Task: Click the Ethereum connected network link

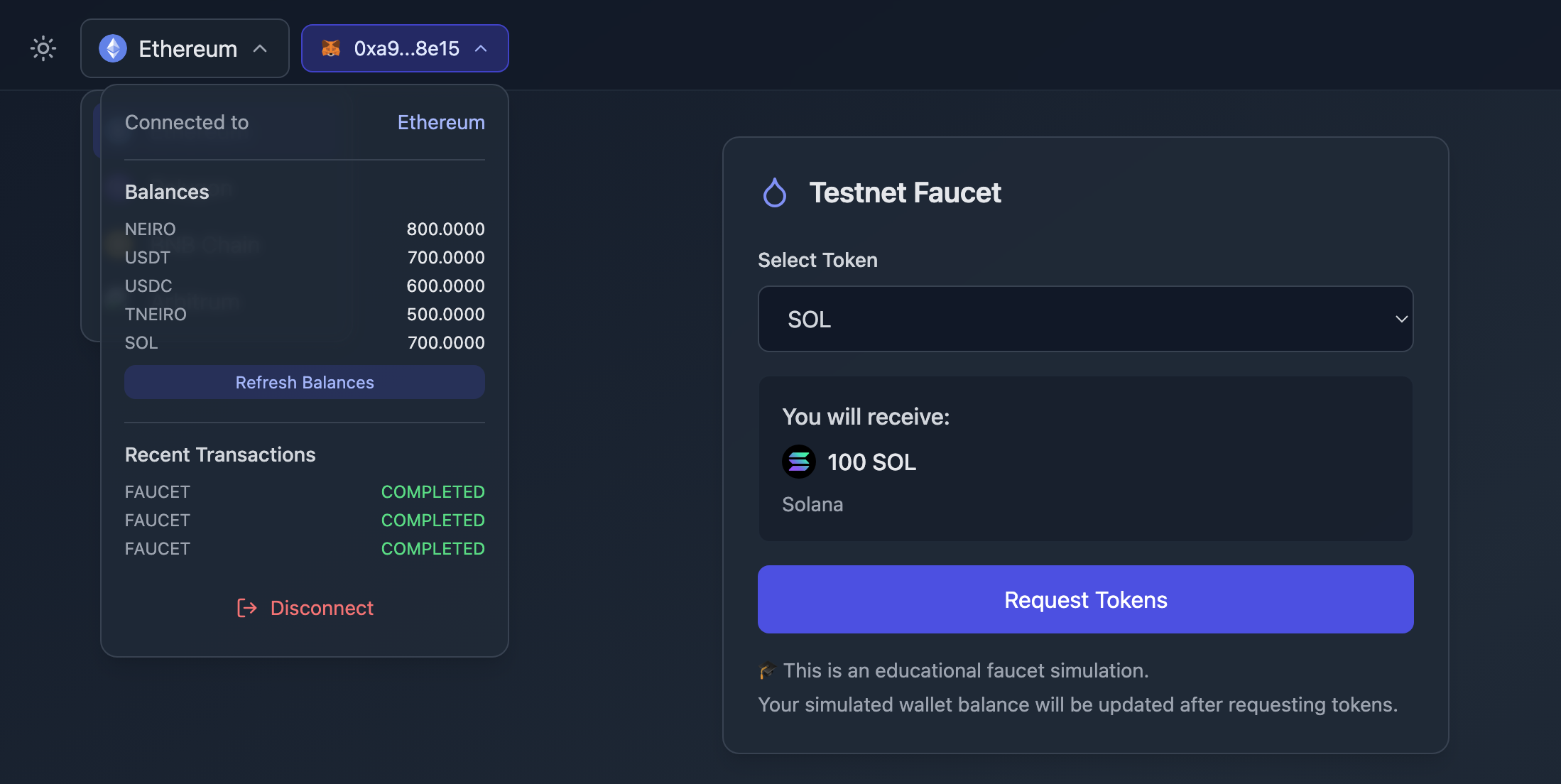Action: click(x=441, y=122)
